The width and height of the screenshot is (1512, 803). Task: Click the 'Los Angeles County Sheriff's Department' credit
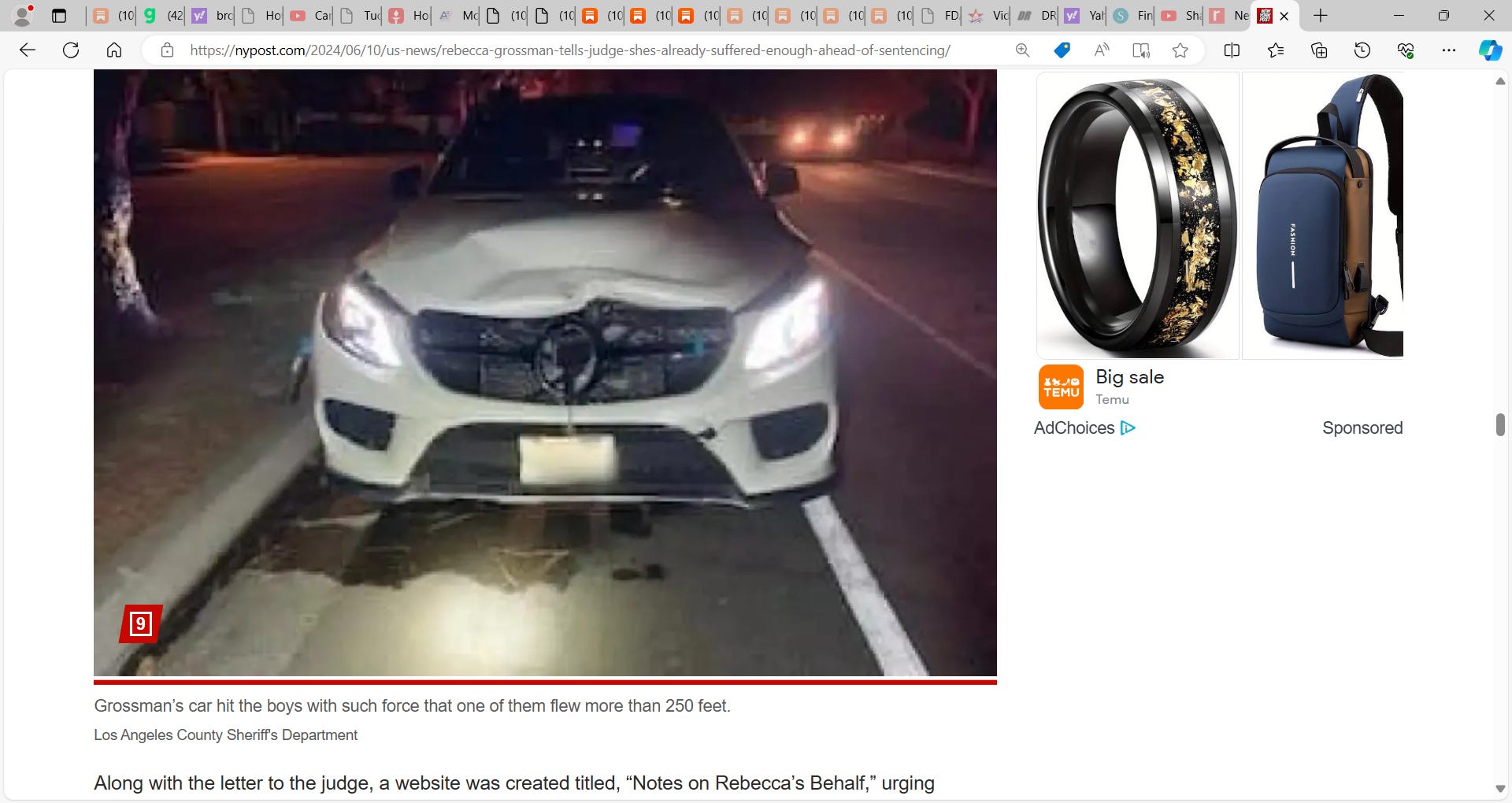[x=225, y=735]
